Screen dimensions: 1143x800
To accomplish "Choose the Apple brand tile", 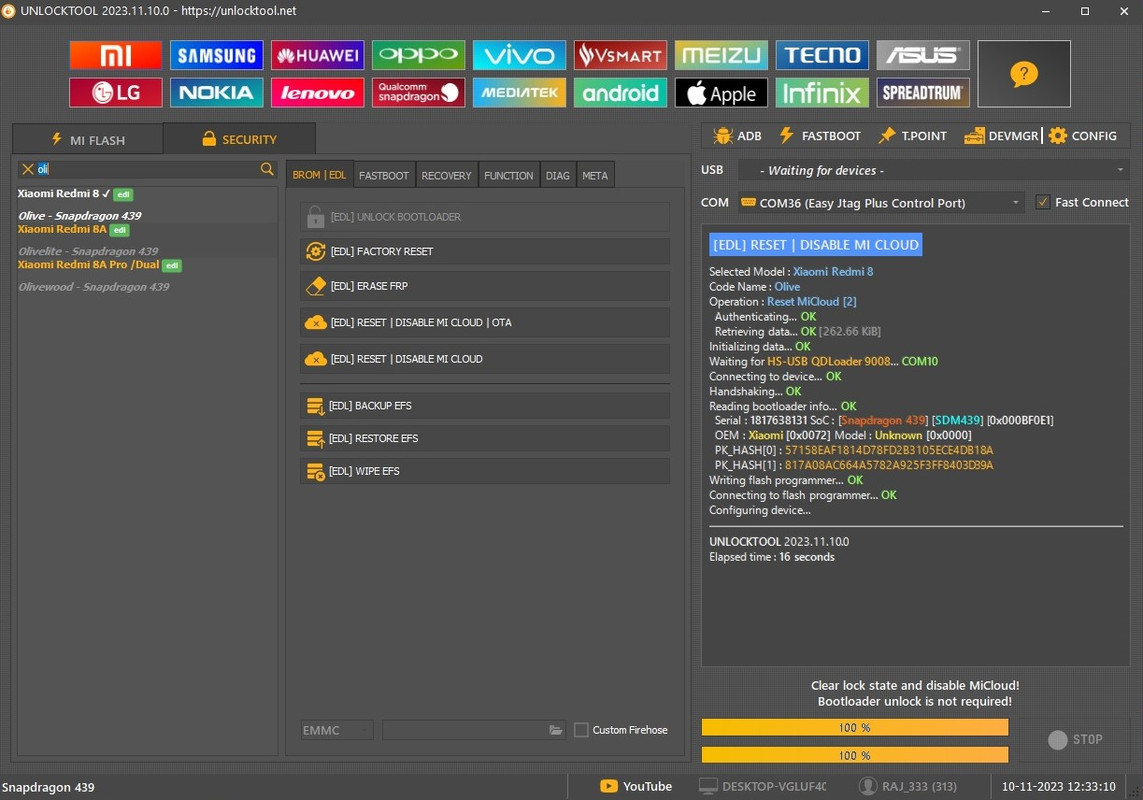I will click(721, 93).
